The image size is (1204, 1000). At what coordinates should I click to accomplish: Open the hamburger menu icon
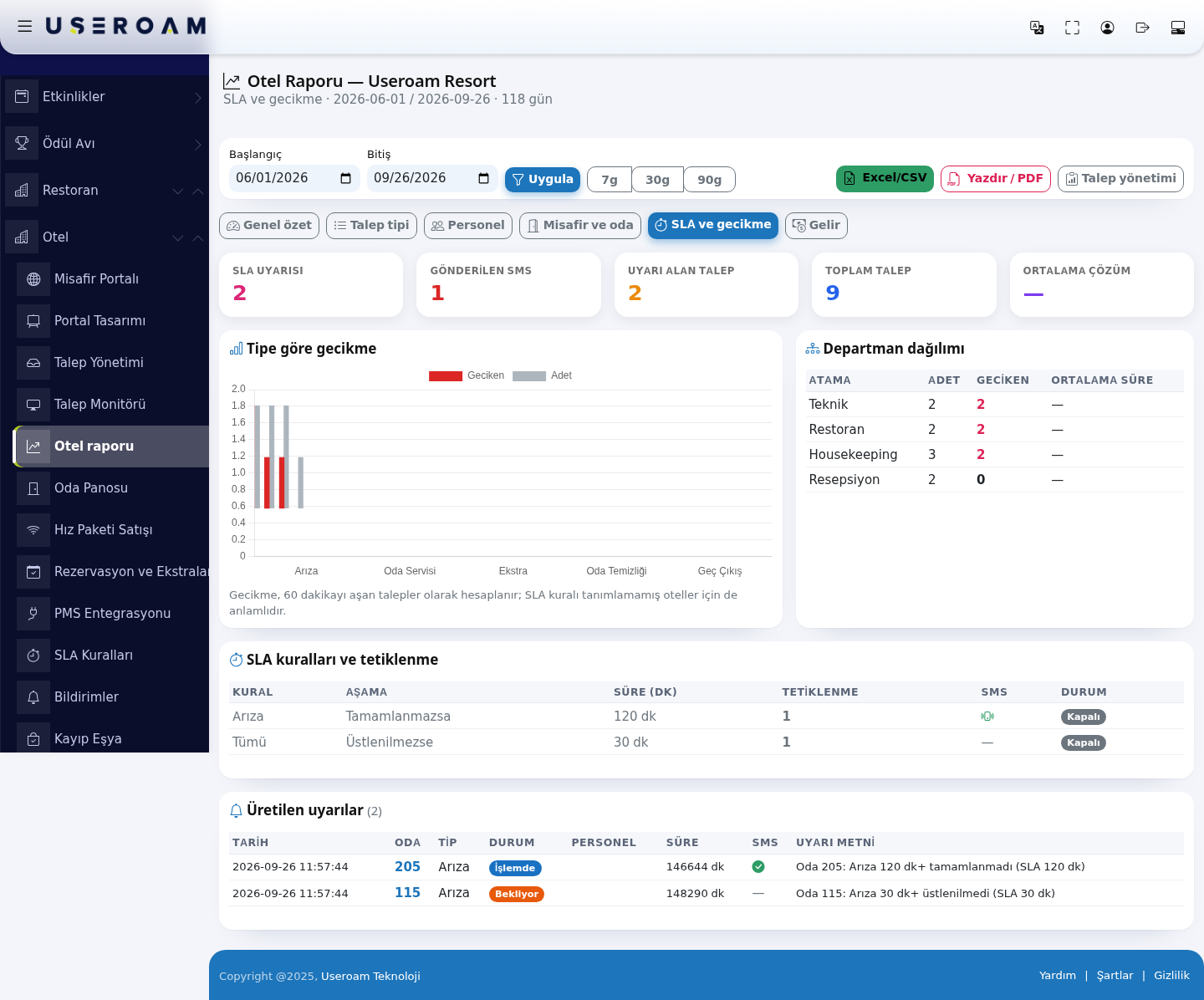(x=25, y=27)
